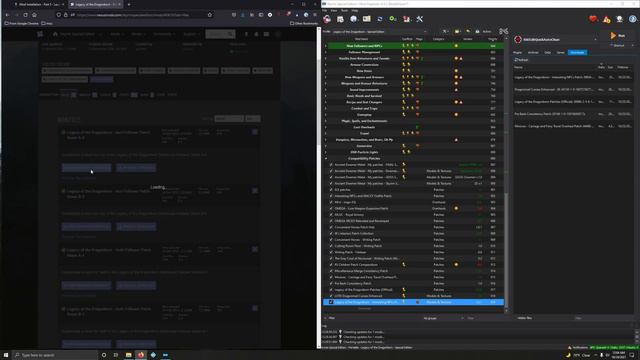Image resolution: width=640 pixels, height=360 pixels.
Task: Uncheck Convenient Horses Patch Hub mod
Action: (x=331, y=227)
